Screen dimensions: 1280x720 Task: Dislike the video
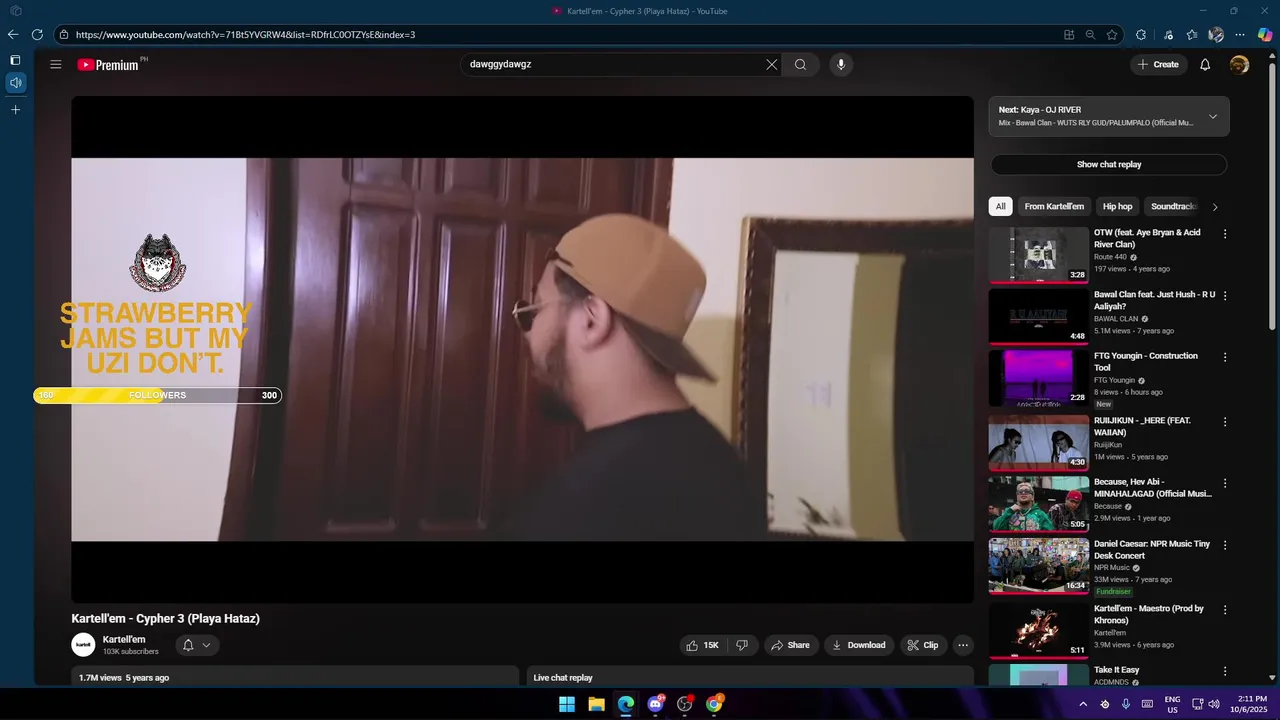pyautogui.click(x=742, y=645)
